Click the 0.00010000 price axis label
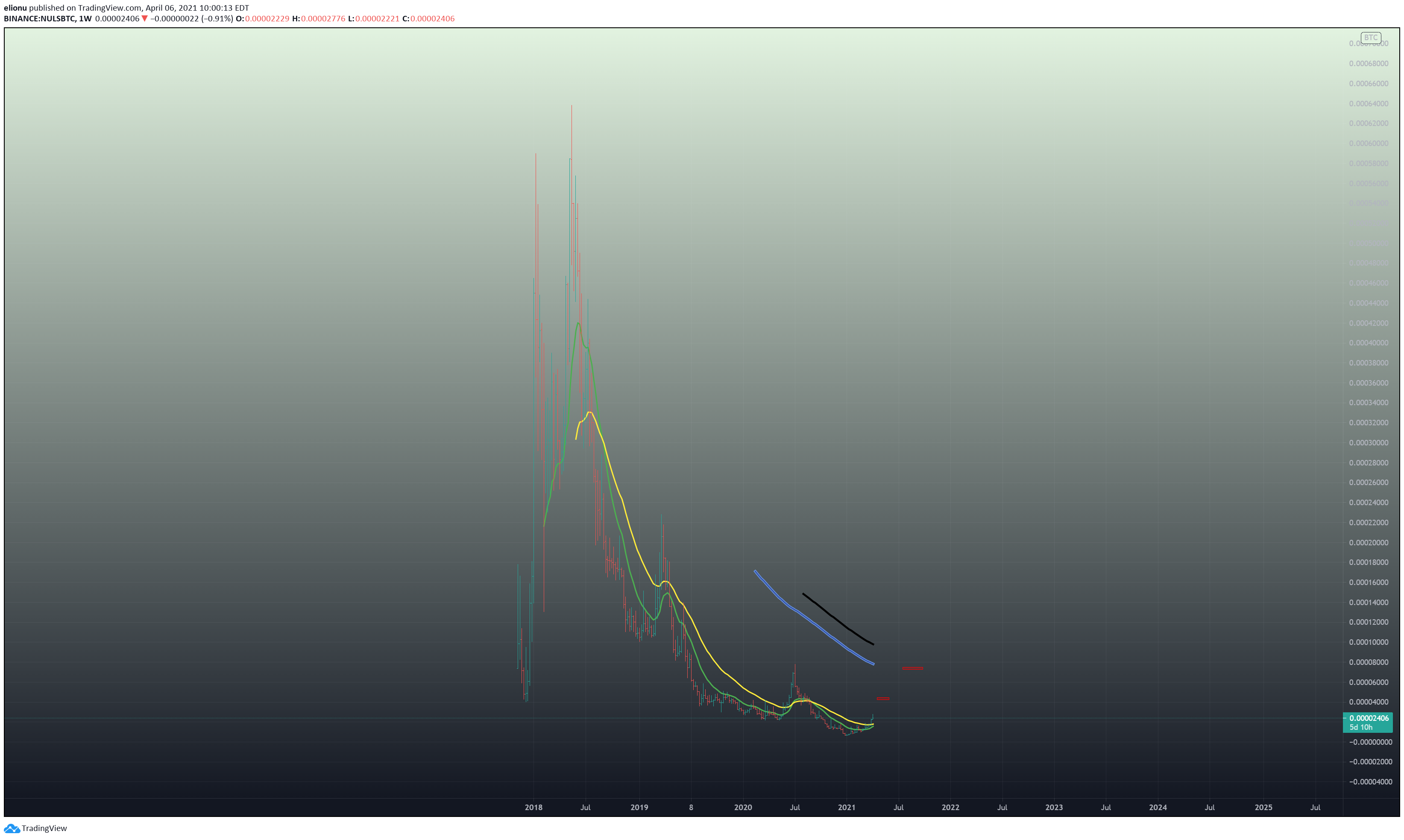The image size is (1404, 840). click(1368, 642)
